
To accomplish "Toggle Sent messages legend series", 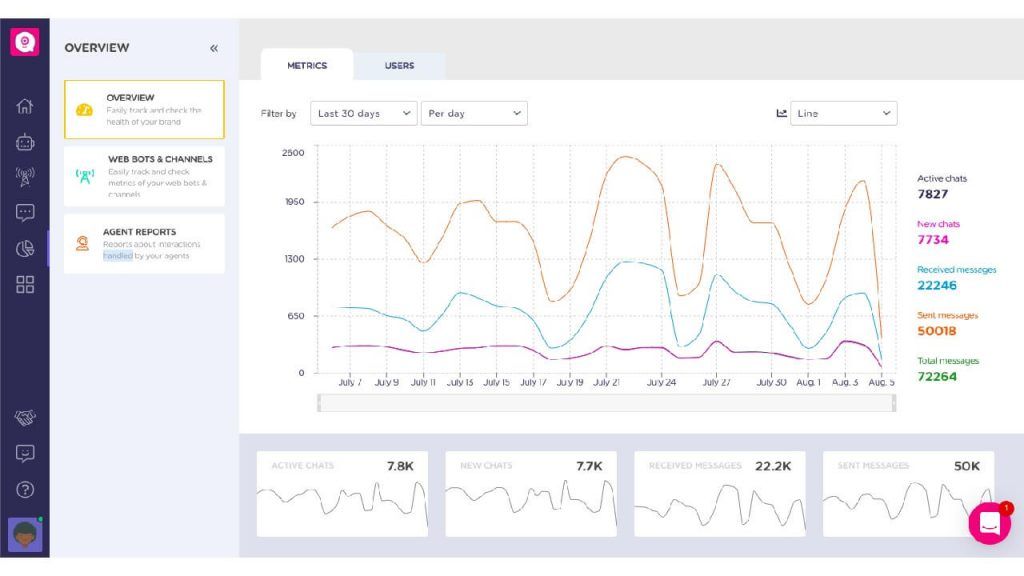I will click(948, 315).
